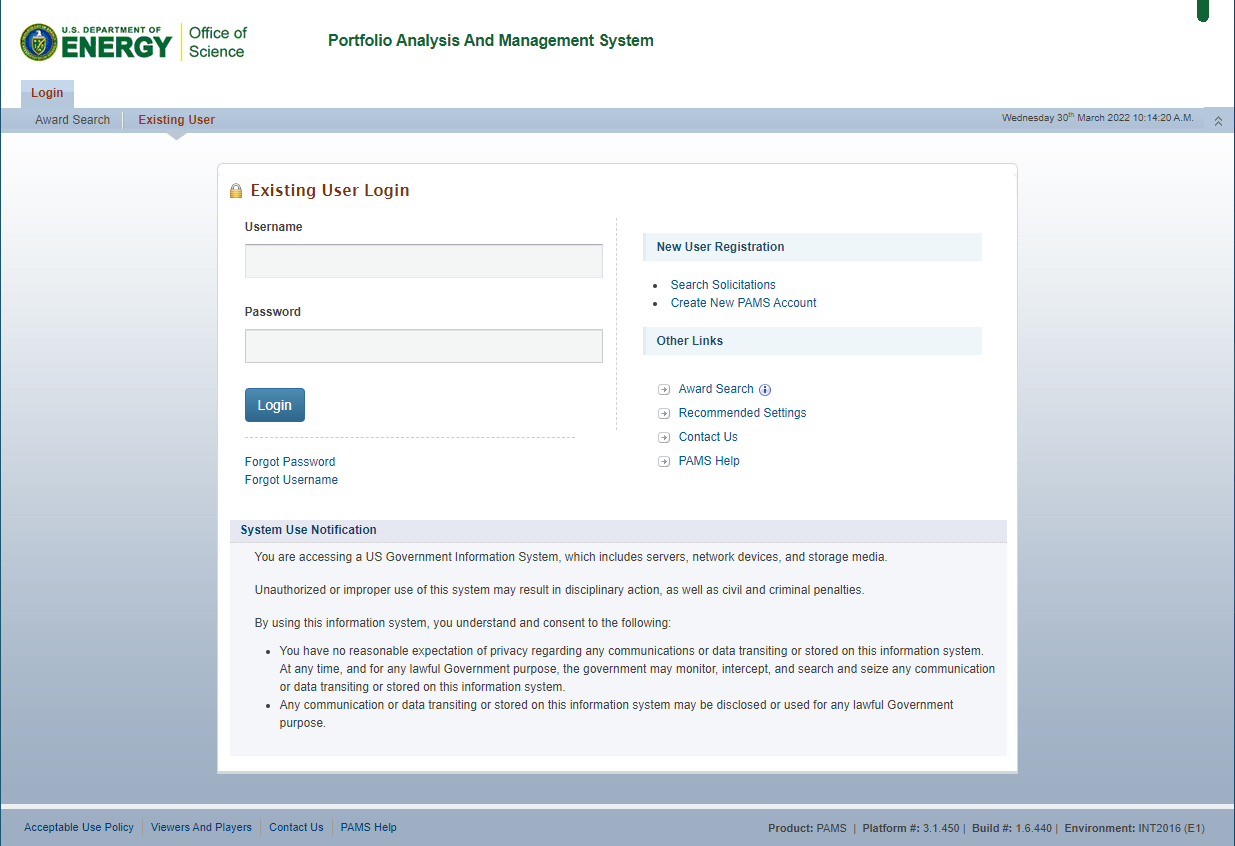The width and height of the screenshot is (1235, 846).
Task: Open PAMS Help under Other Links
Action: tap(709, 461)
